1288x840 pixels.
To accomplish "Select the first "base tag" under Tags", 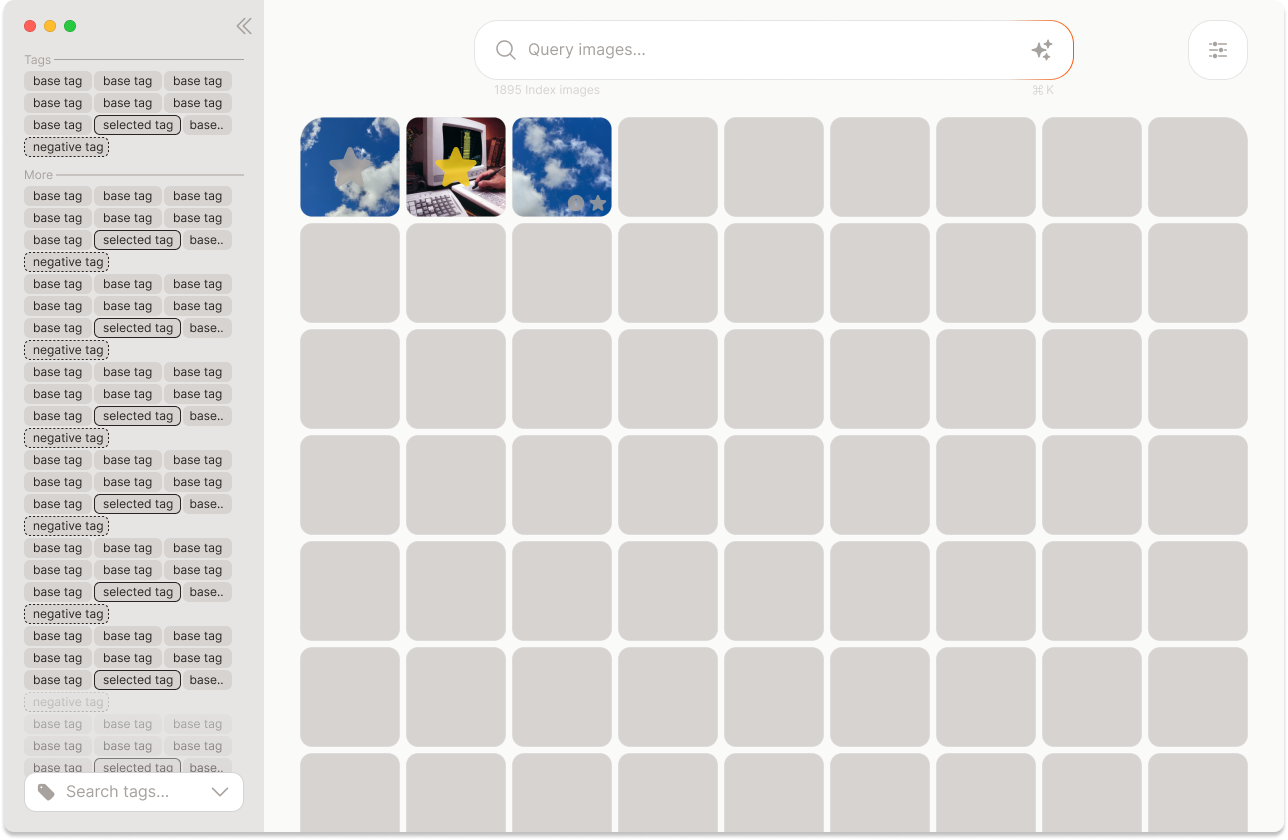I will point(58,81).
